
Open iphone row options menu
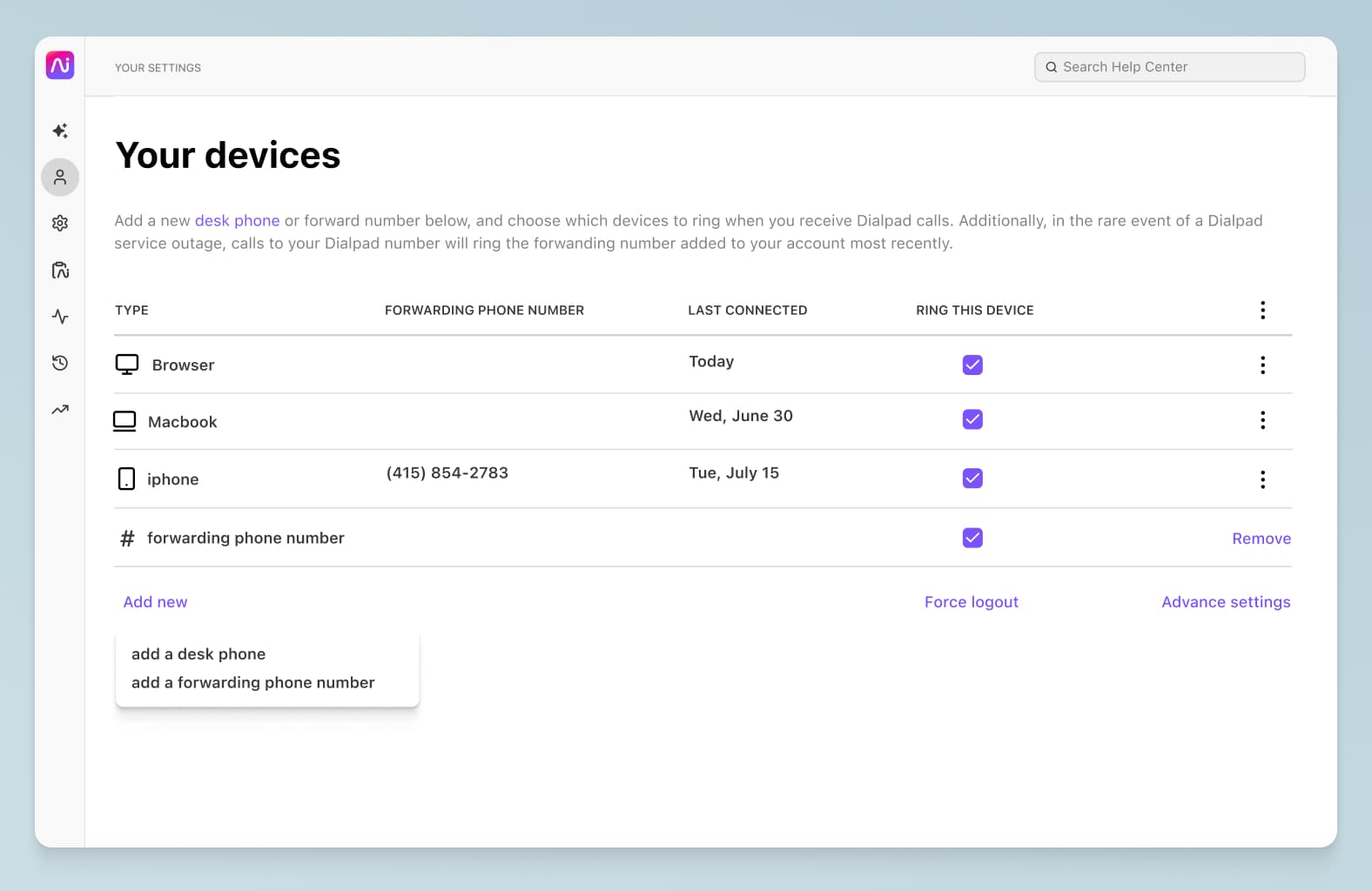click(1262, 479)
